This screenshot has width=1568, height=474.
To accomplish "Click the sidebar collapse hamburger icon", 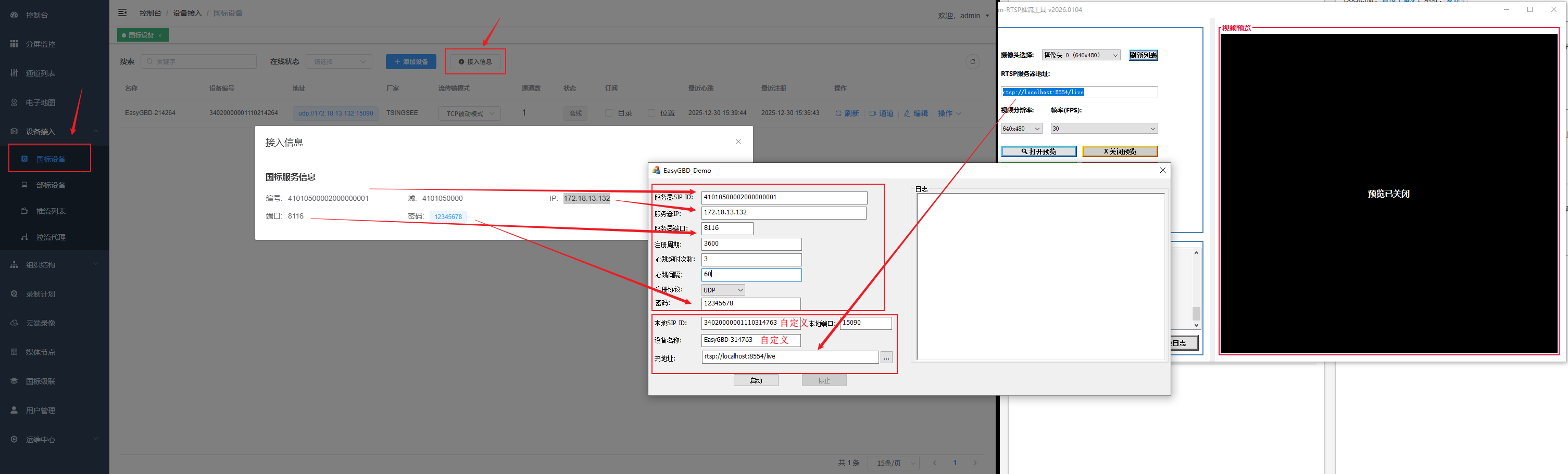I will (122, 13).
